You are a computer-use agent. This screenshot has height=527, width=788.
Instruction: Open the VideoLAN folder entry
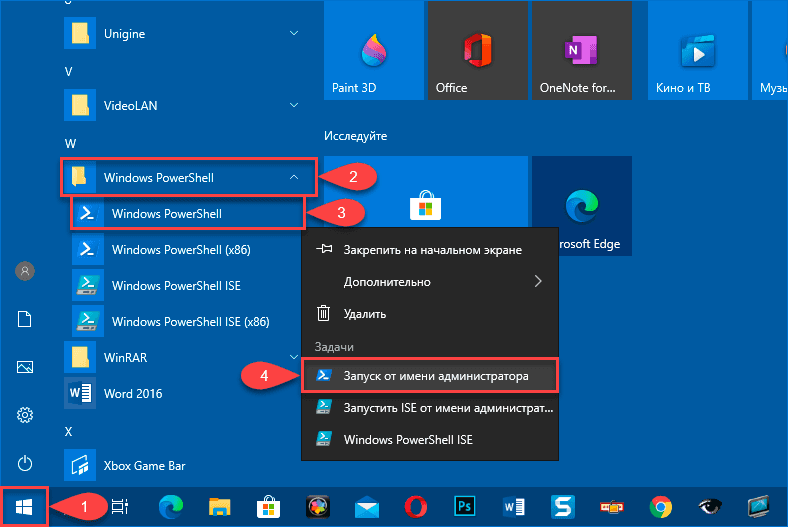point(182,105)
